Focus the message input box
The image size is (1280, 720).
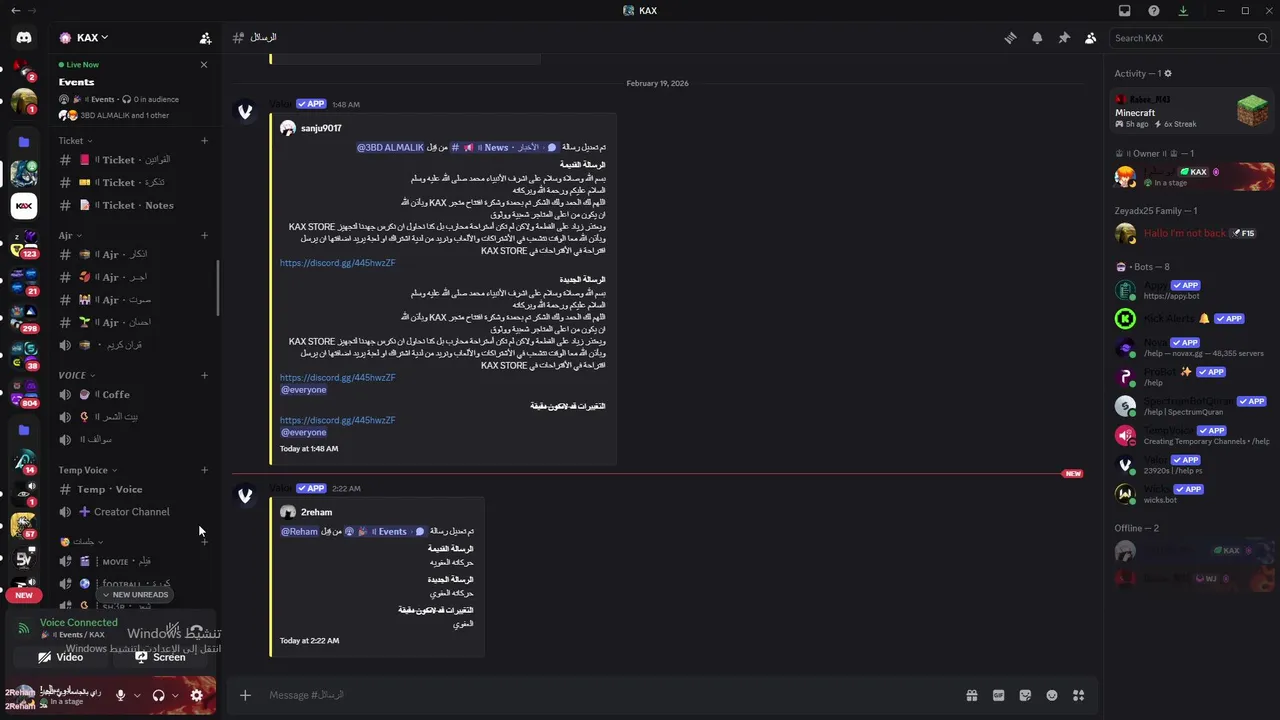[610, 695]
